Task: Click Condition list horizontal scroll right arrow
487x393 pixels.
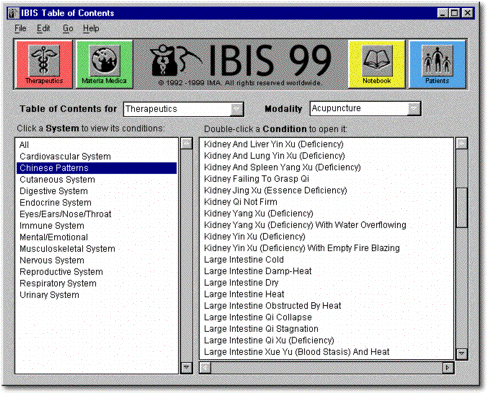Action: coord(448,368)
